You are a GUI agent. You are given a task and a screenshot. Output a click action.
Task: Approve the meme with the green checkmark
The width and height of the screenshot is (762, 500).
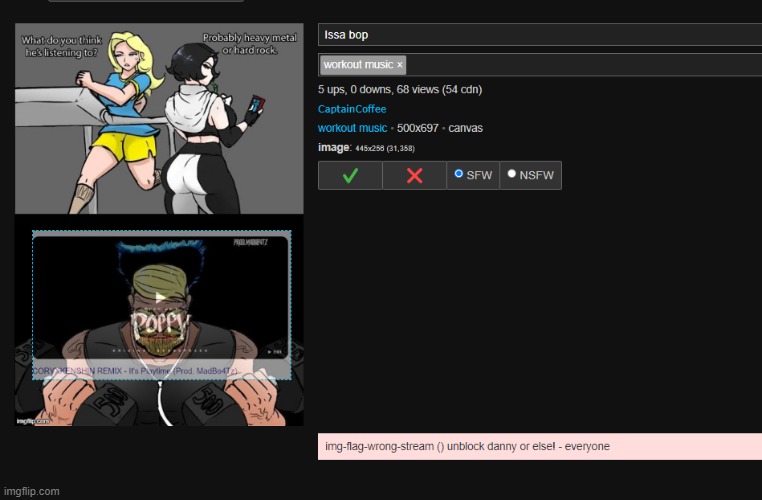click(350, 175)
